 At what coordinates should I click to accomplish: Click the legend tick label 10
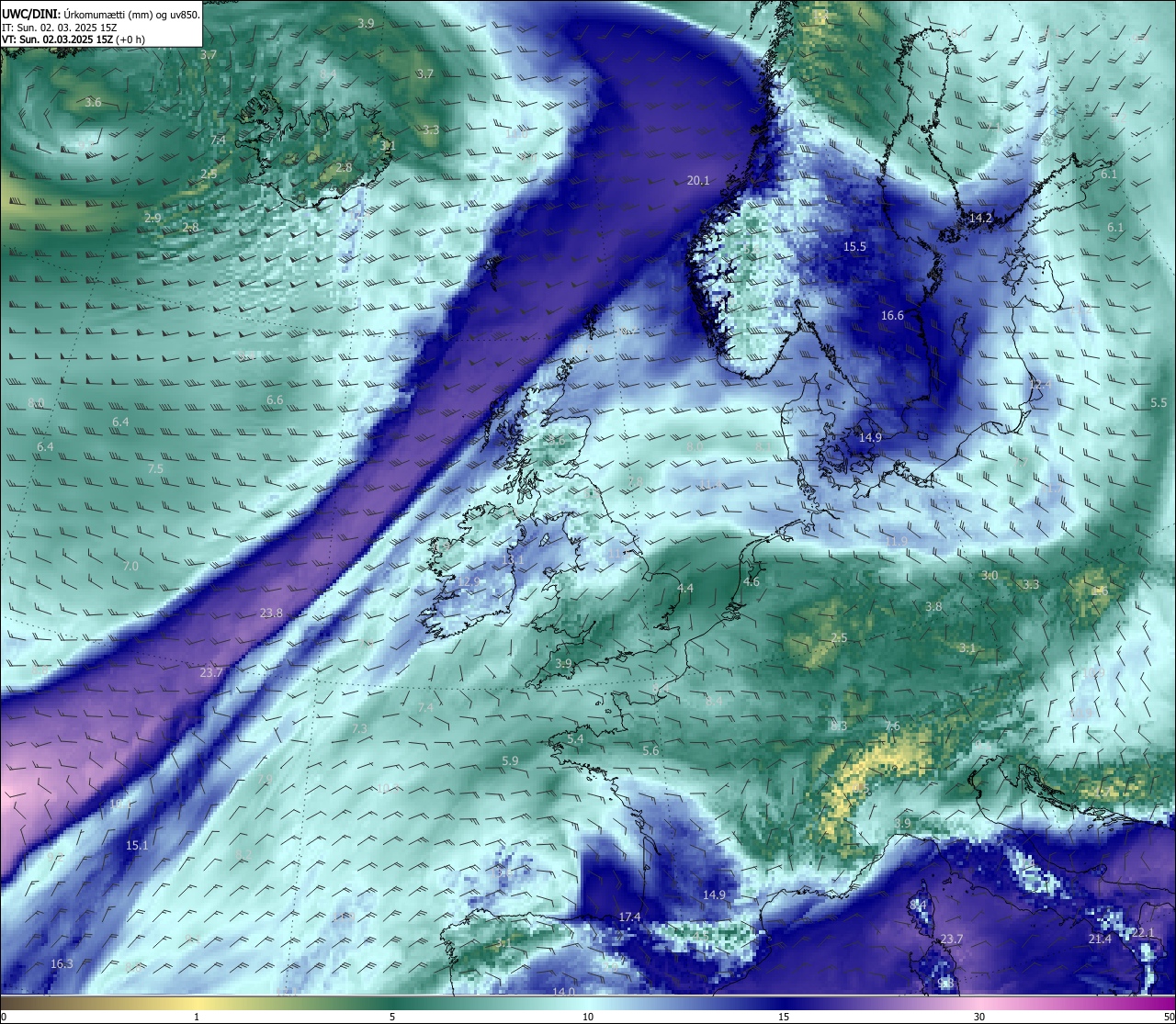(x=588, y=1017)
